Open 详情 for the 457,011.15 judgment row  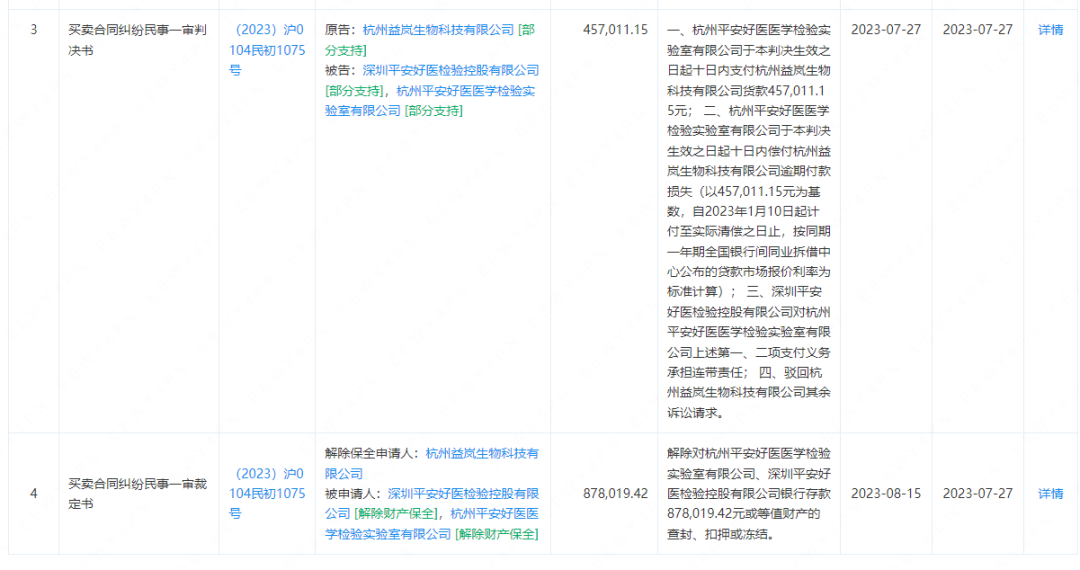pyautogui.click(x=1050, y=30)
